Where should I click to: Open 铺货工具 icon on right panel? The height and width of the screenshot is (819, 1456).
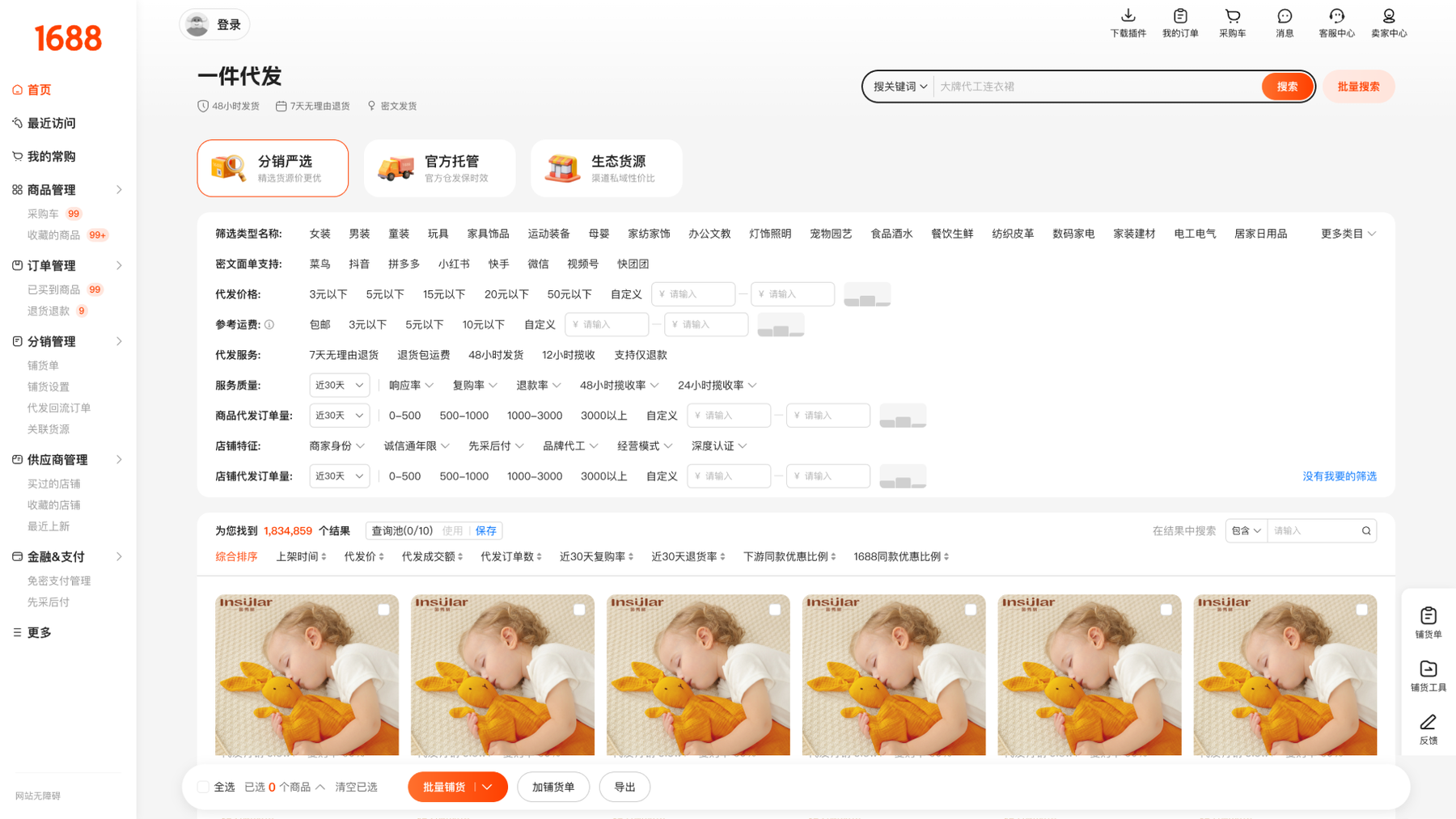1428,669
